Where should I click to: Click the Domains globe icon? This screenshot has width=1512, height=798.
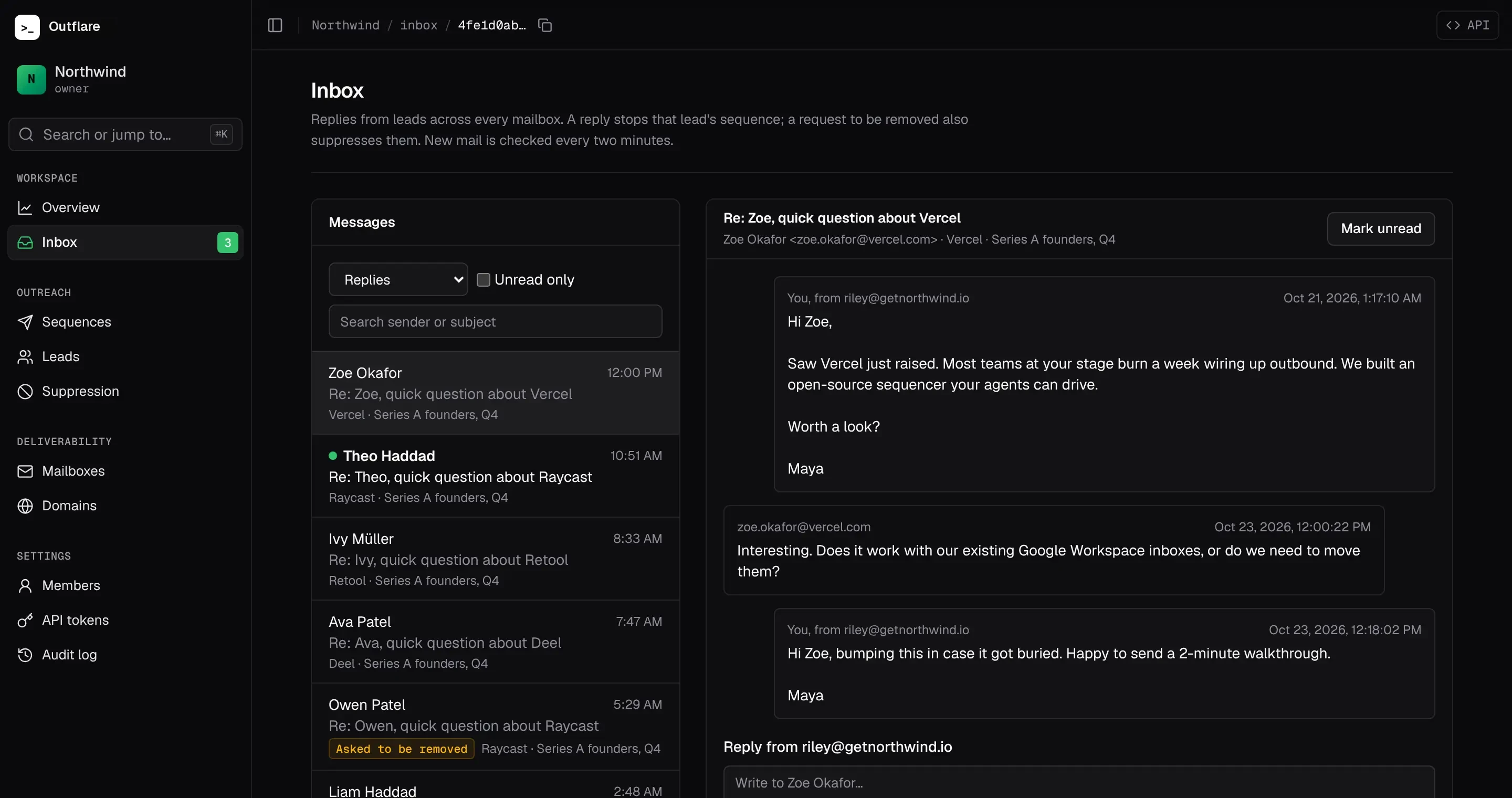(25, 506)
